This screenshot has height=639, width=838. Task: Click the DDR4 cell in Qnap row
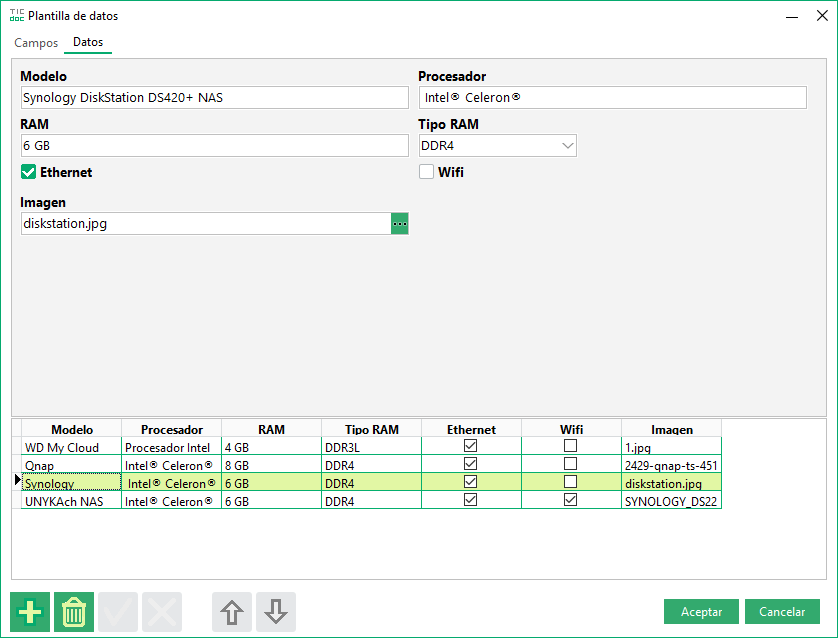[371, 465]
